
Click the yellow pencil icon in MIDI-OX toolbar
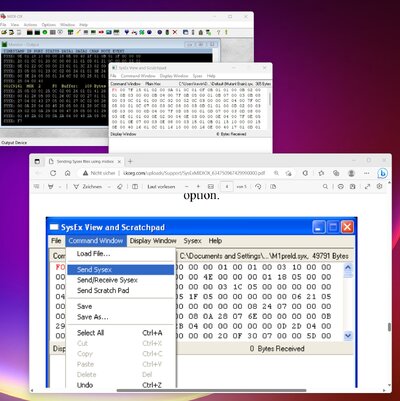78,32
